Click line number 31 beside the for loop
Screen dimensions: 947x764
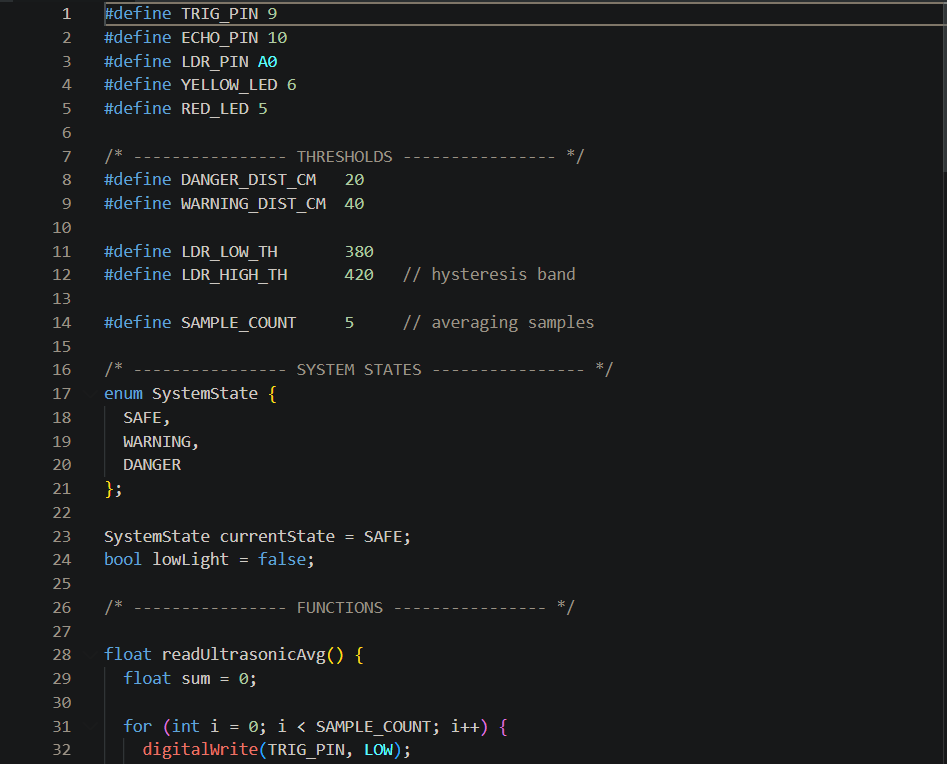coord(61,727)
